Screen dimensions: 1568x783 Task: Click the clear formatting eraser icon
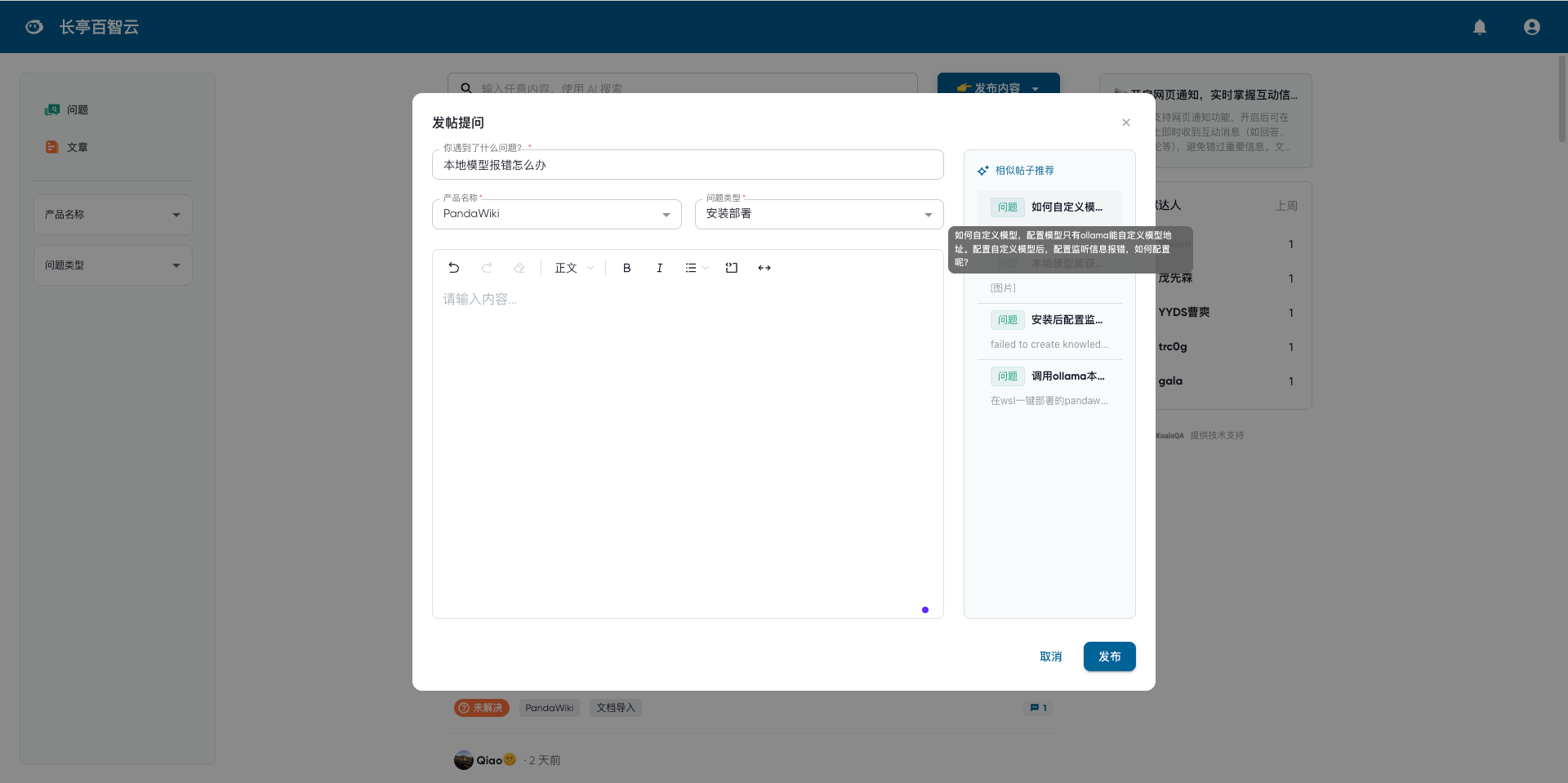tap(519, 268)
